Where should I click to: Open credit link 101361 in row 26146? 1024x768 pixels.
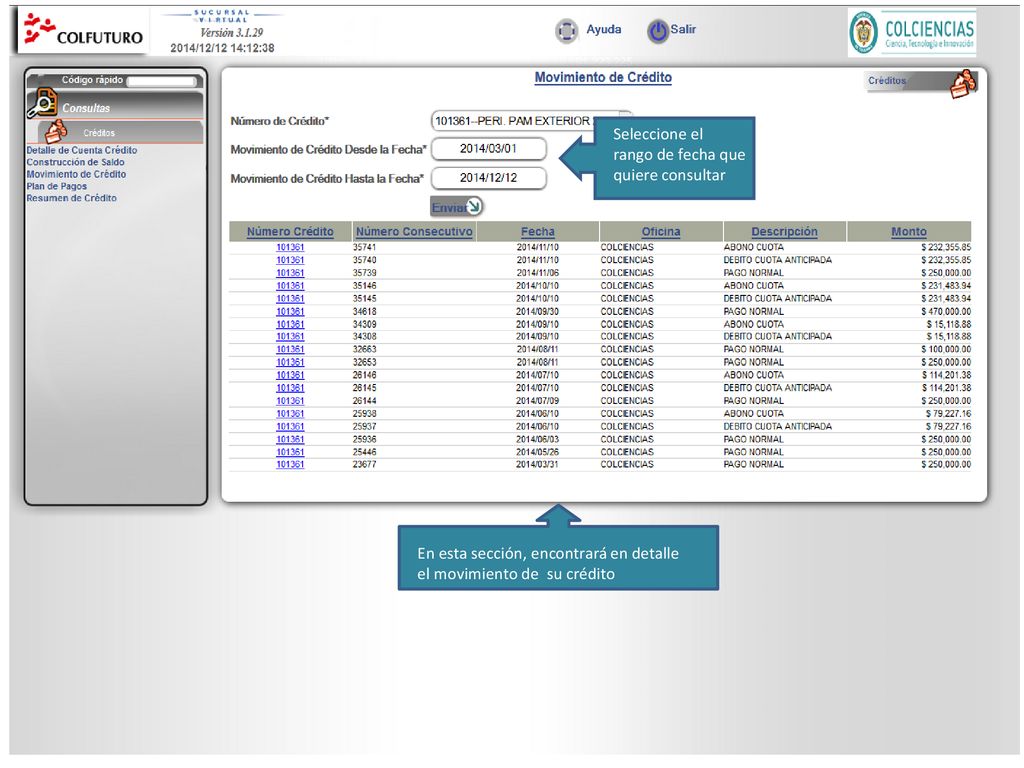(x=290, y=375)
